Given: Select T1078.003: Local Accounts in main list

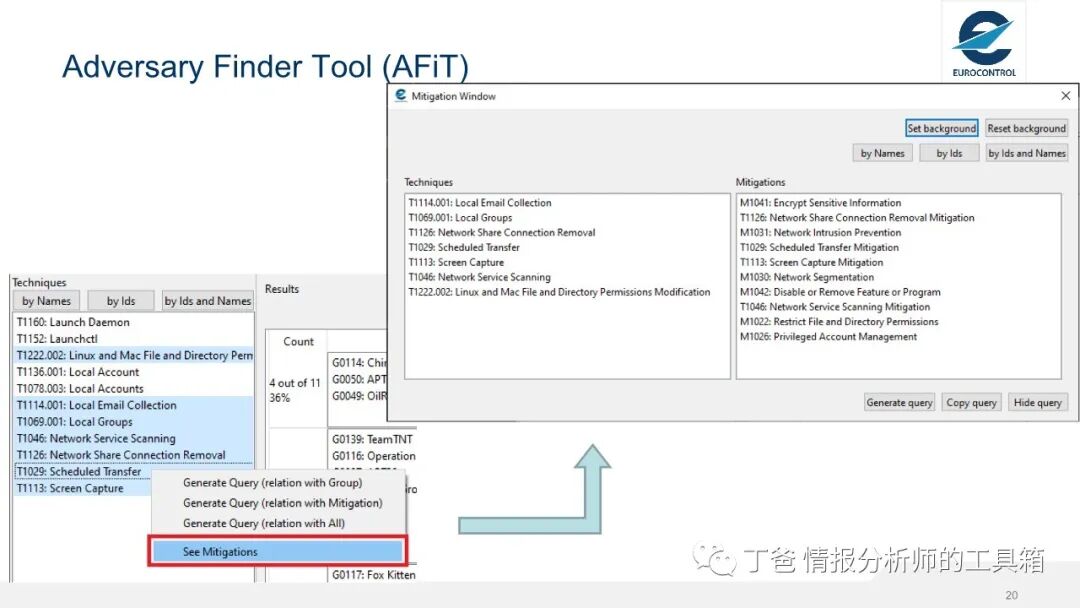Looking at the screenshot, I should pyautogui.click(x=133, y=388).
